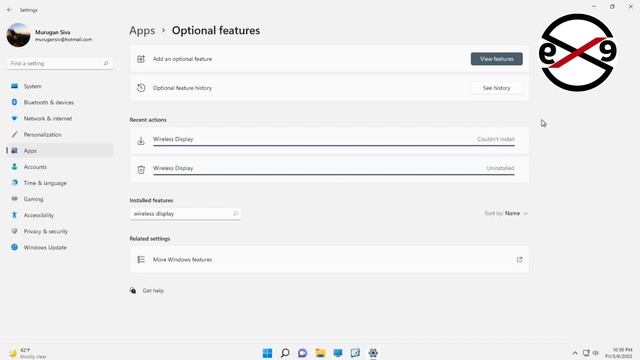The height and width of the screenshot is (360, 640).
Task: Click the Windows Update icon in sidebar
Action: click(x=14, y=247)
